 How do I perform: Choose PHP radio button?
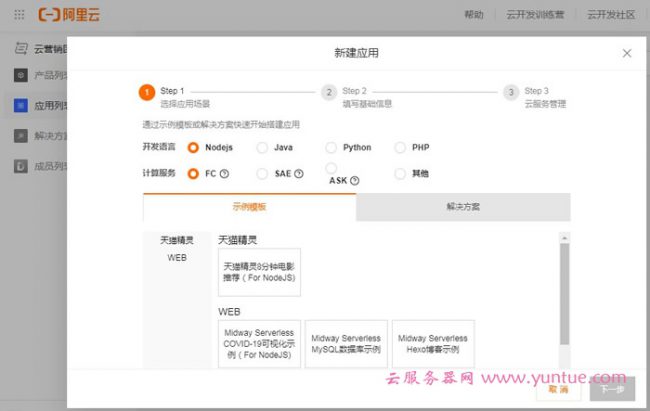tap(400, 147)
